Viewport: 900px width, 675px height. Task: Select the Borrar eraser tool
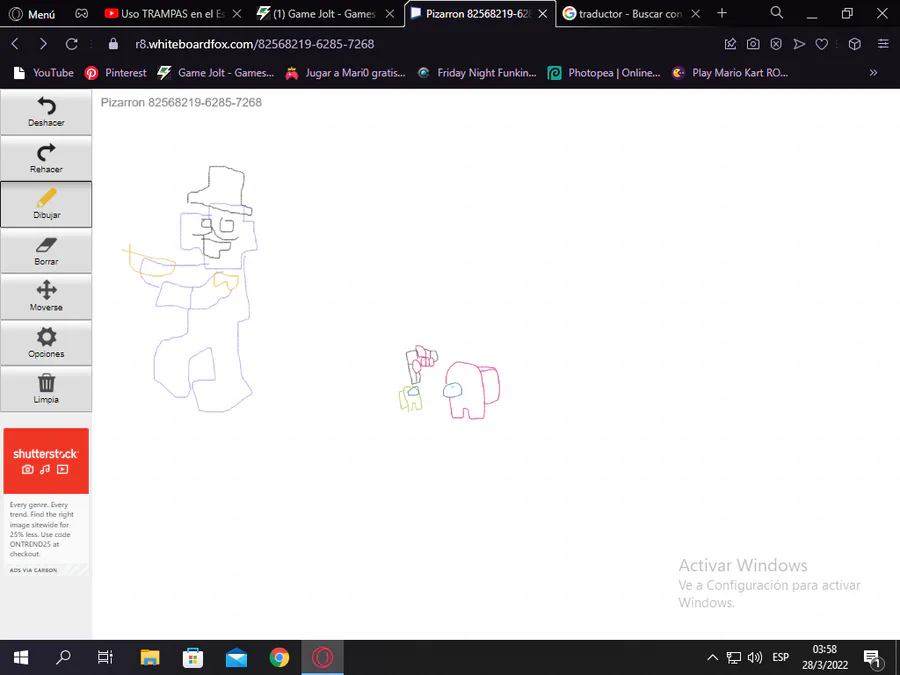point(46,251)
